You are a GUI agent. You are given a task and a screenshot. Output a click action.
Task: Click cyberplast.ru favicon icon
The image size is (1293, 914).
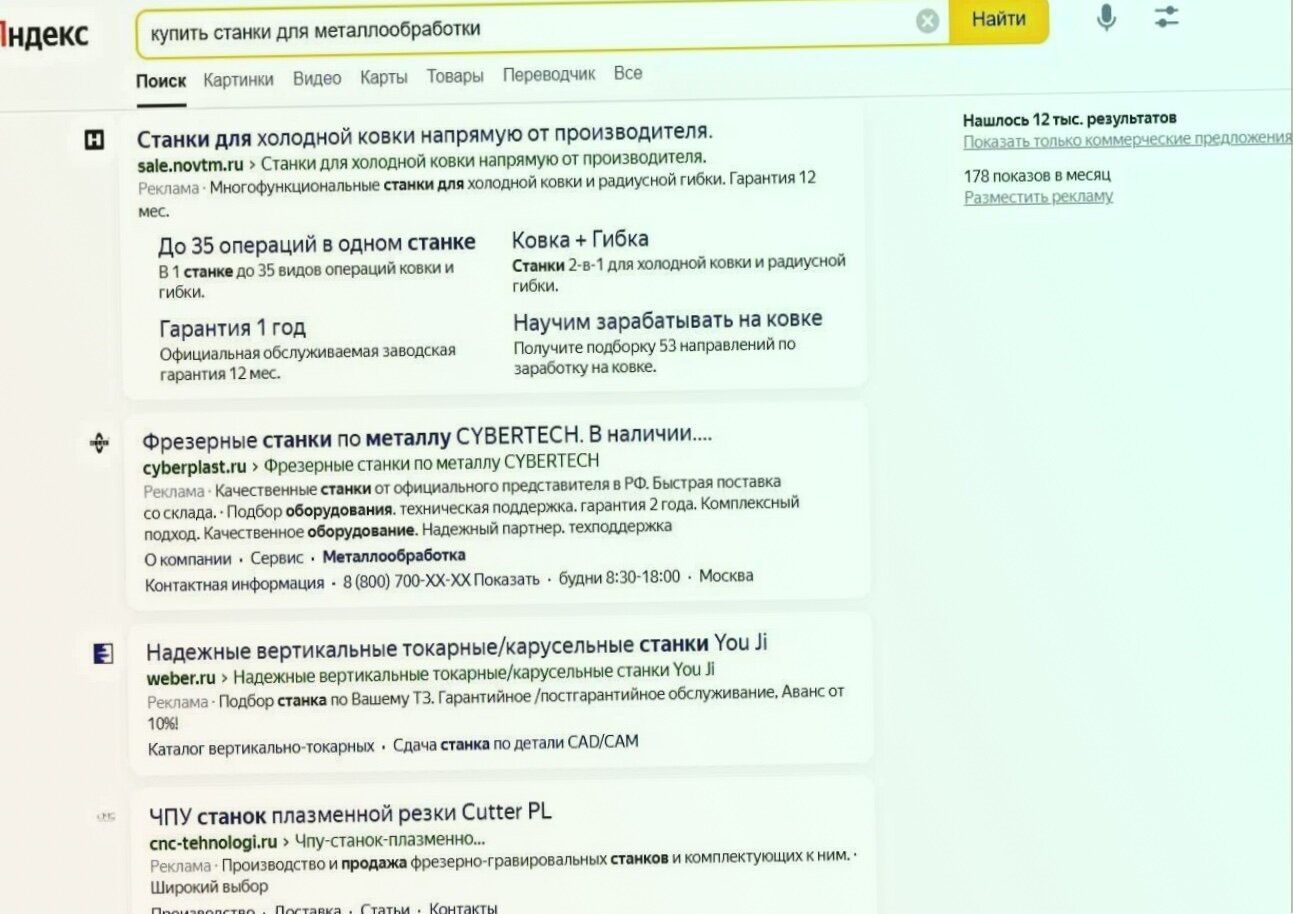[99, 442]
